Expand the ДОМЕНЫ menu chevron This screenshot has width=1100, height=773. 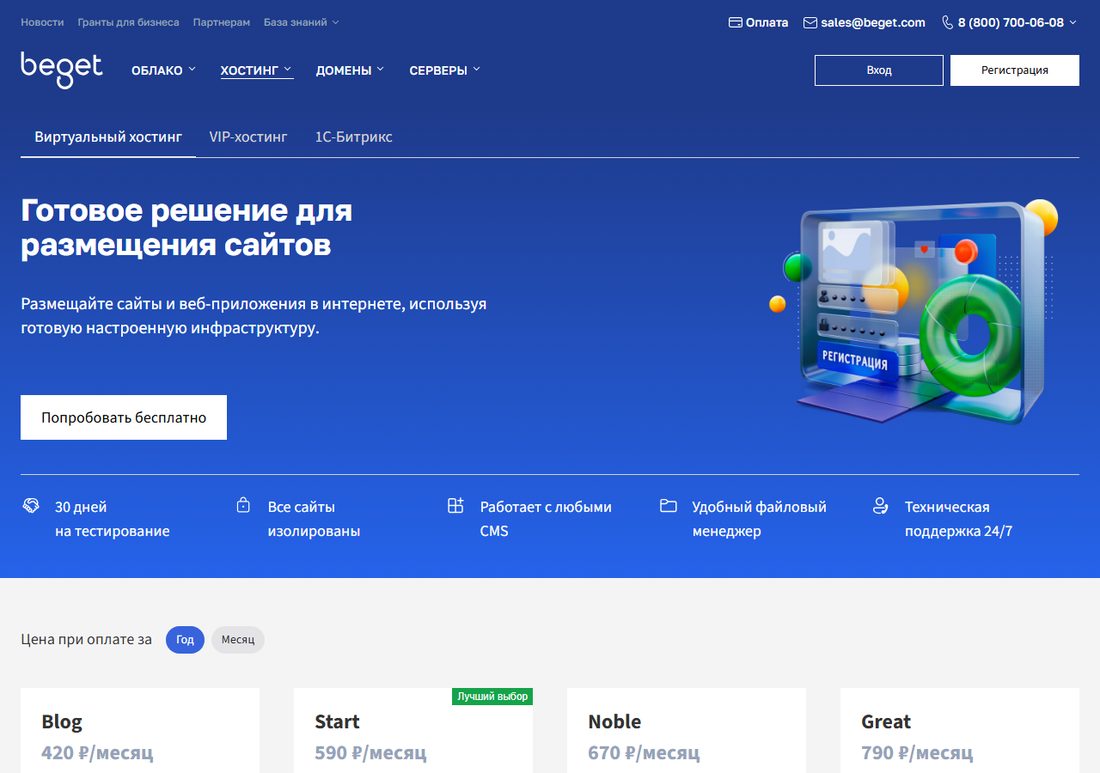(x=380, y=69)
